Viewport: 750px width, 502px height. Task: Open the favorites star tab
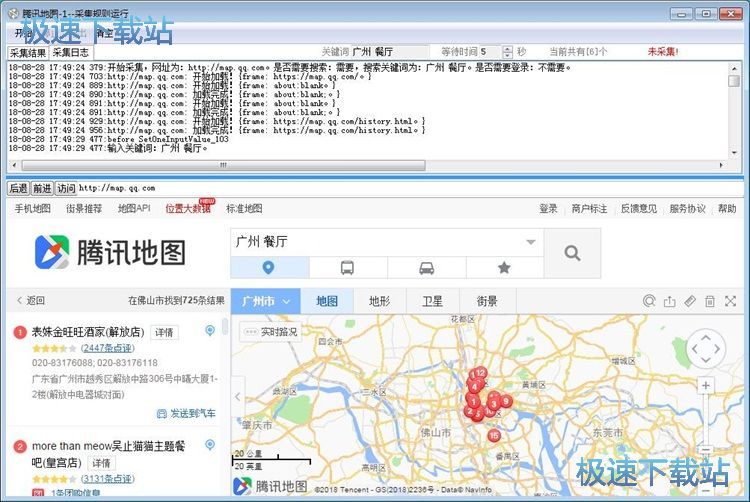[x=504, y=267]
